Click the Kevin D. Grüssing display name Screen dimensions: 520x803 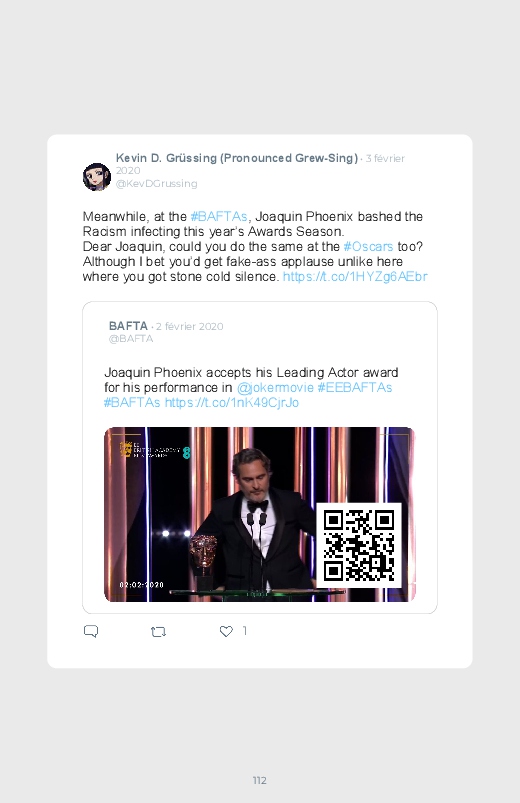[x=237, y=158]
